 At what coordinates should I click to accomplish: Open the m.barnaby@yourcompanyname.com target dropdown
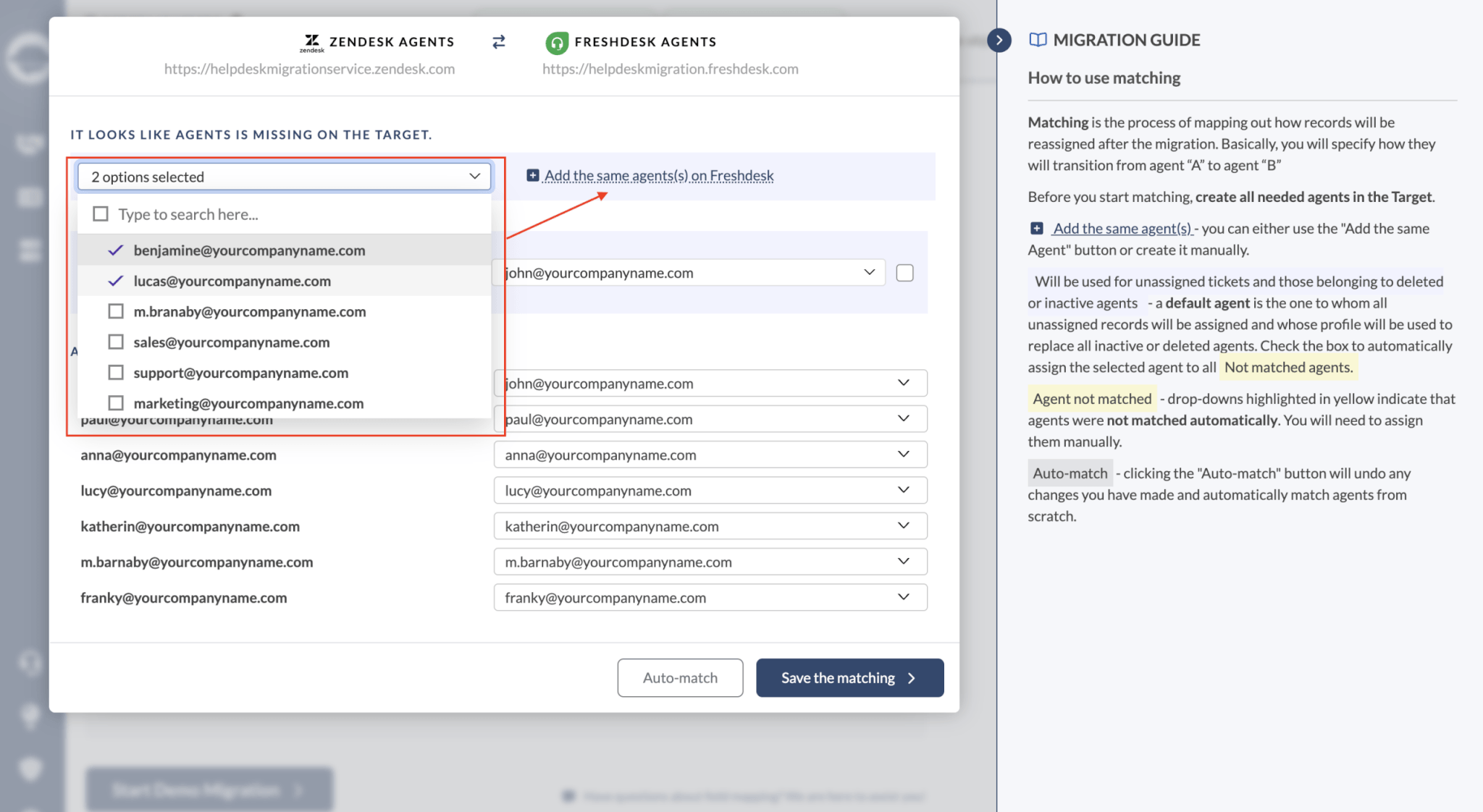coord(710,562)
